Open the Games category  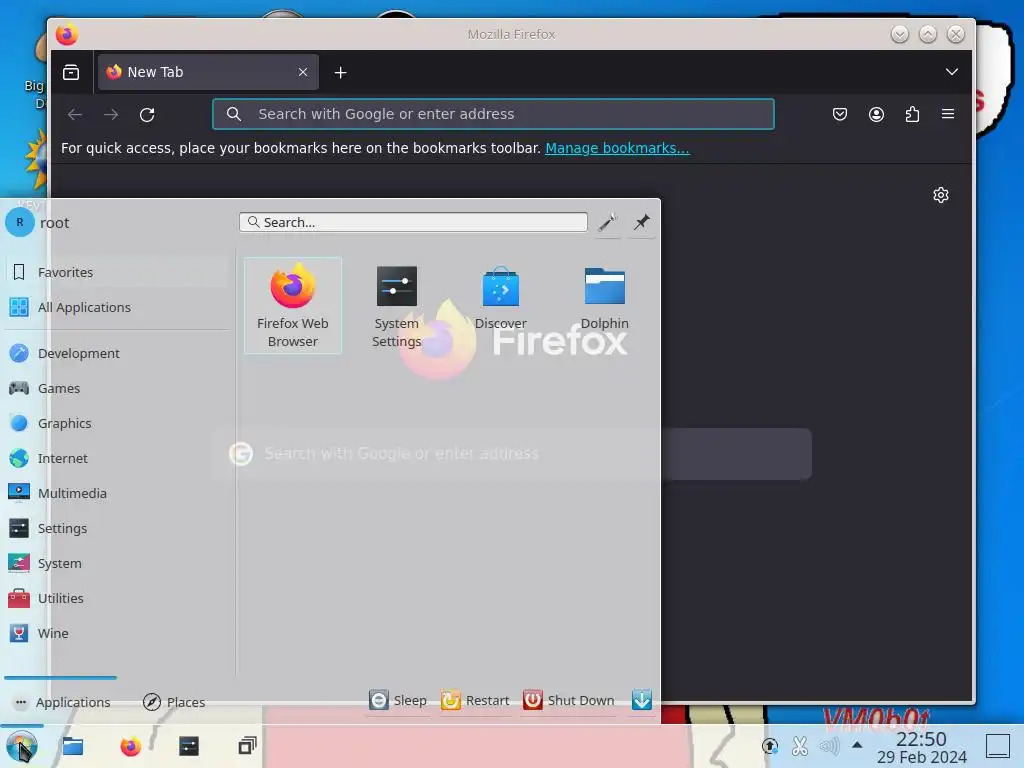[116, 389]
